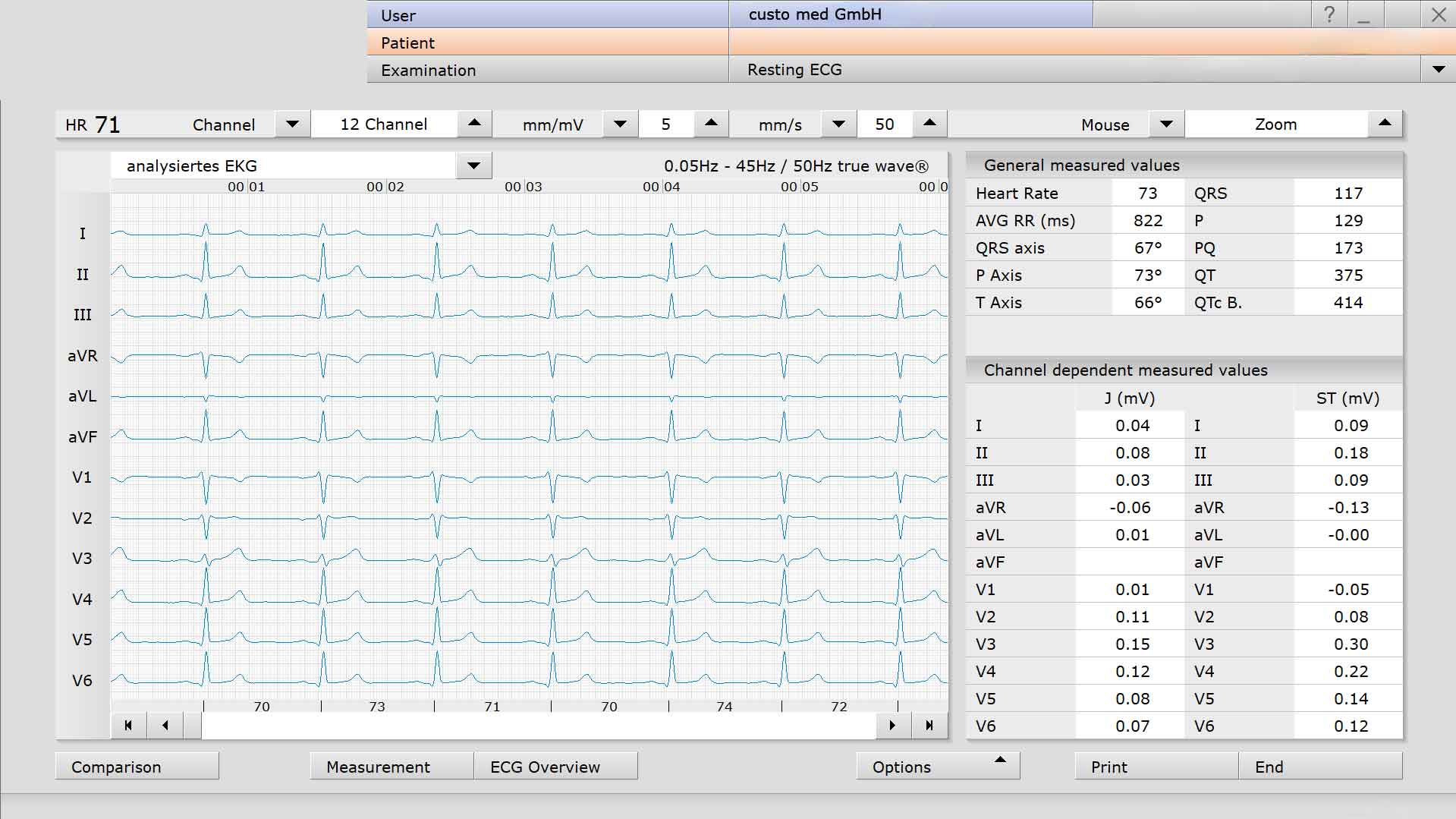The image size is (1456, 819).
Task: Click the QT value 375
Action: point(1348,276)
